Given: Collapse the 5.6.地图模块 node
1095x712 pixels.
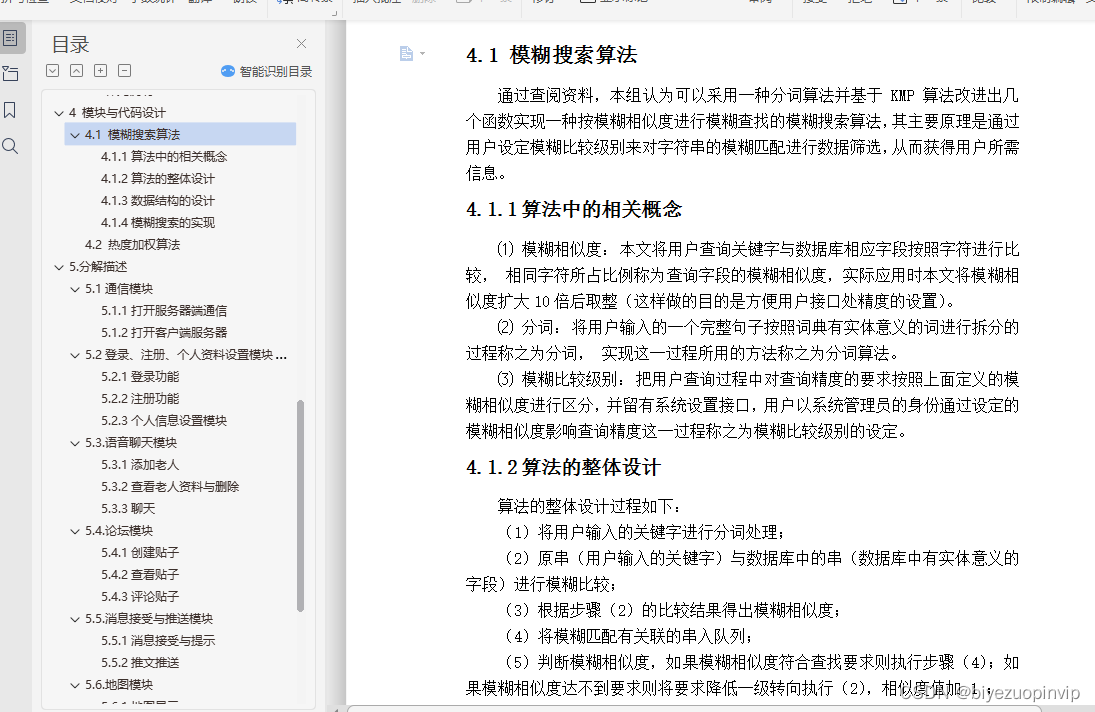Looking at the screenshot, I should [x=75, y=685].
